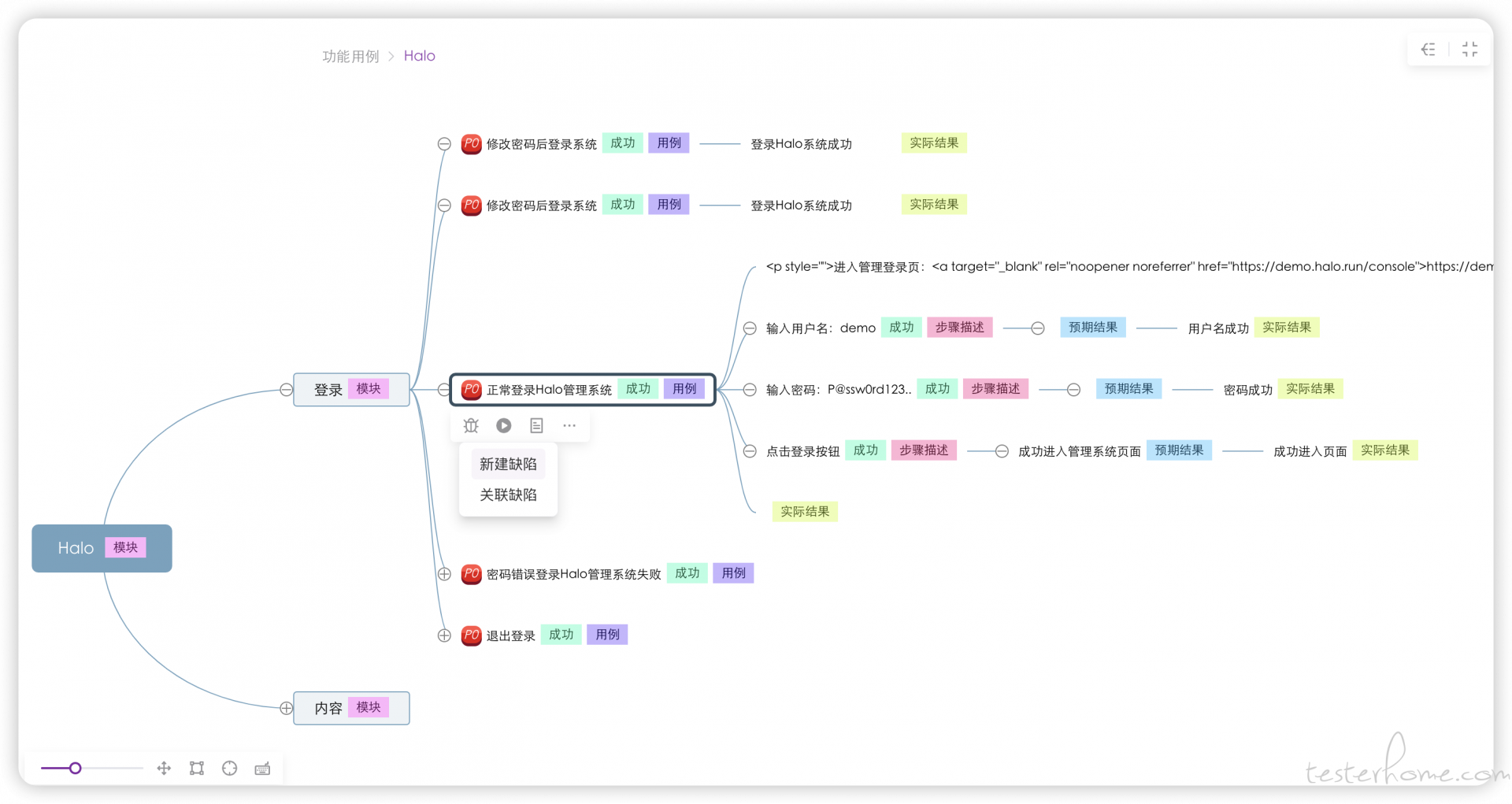Screen dimensions: 1512x804
Task: Expand the 退出登录 node
Action: pos(444,635)
